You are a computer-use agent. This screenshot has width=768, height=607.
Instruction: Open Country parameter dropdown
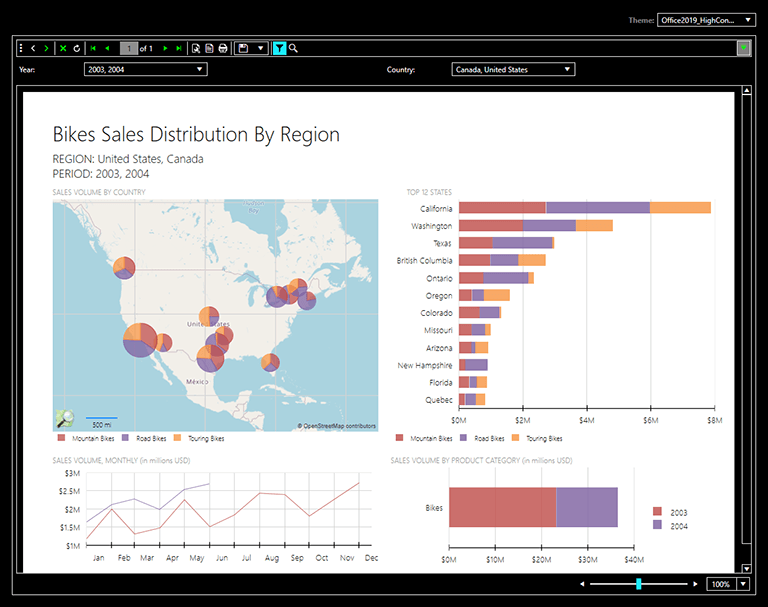click(x=513, y=70)
